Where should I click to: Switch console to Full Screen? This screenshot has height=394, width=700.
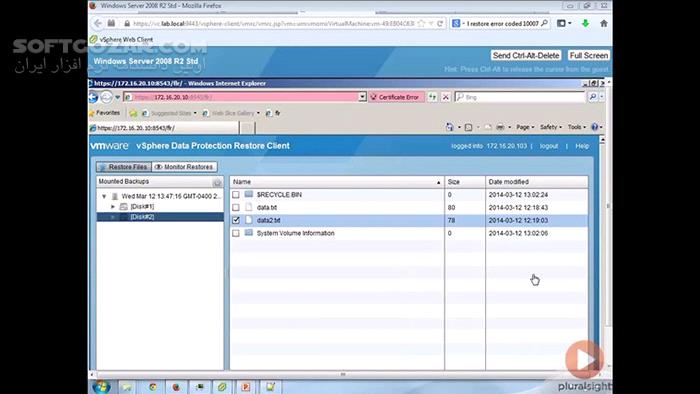point(589,55)
